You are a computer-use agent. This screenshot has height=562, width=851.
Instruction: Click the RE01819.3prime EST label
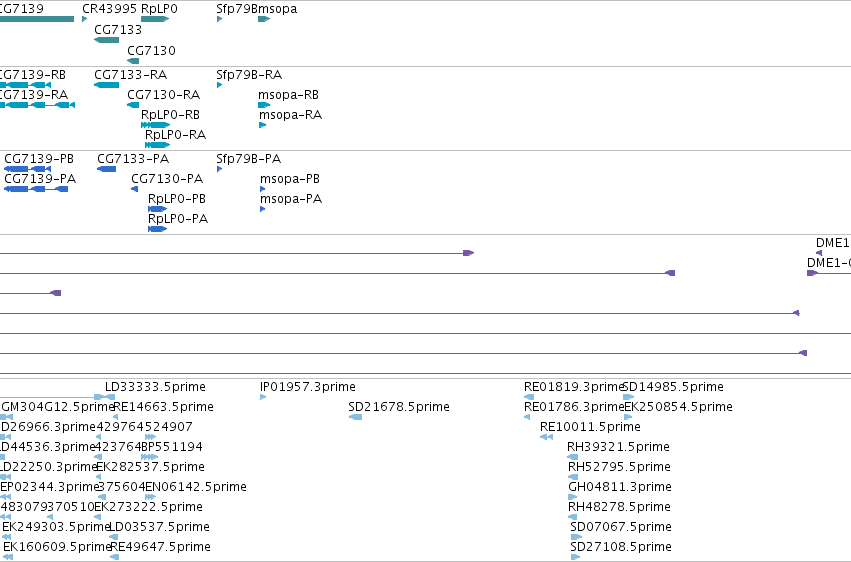coord(573,387)
